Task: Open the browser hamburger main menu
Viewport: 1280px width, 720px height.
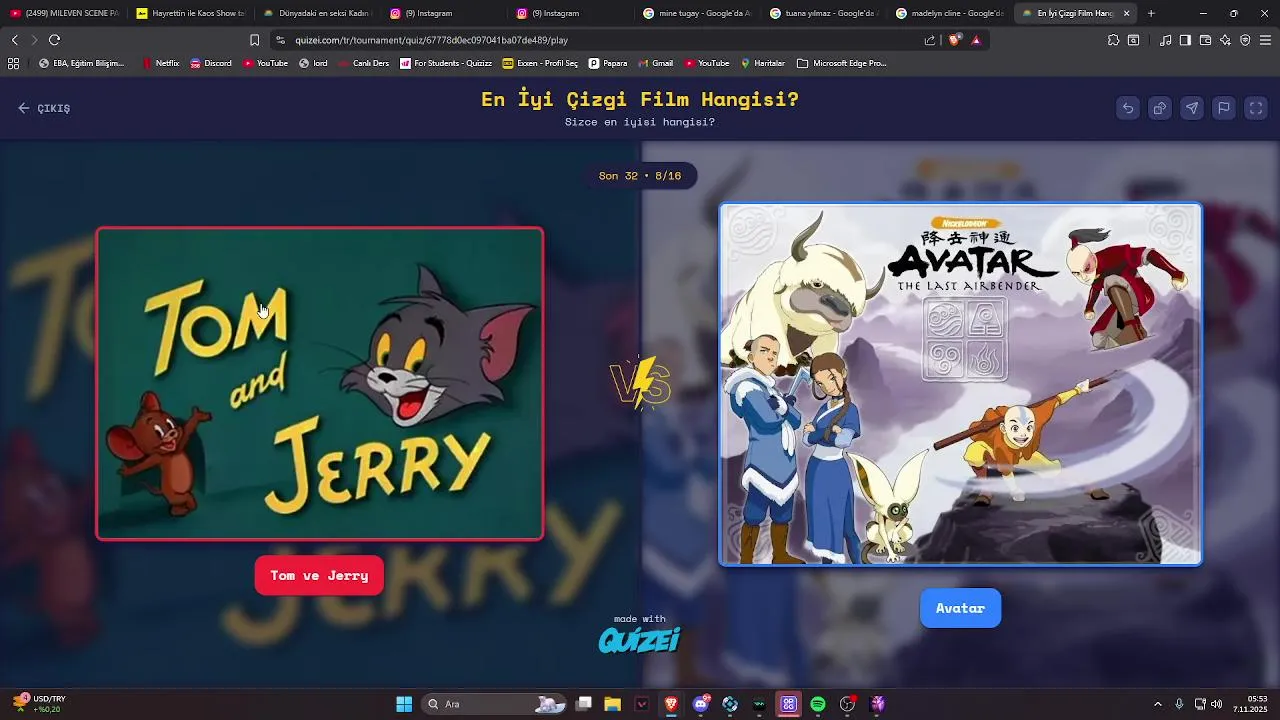Action: click(x=1265, y=40)
